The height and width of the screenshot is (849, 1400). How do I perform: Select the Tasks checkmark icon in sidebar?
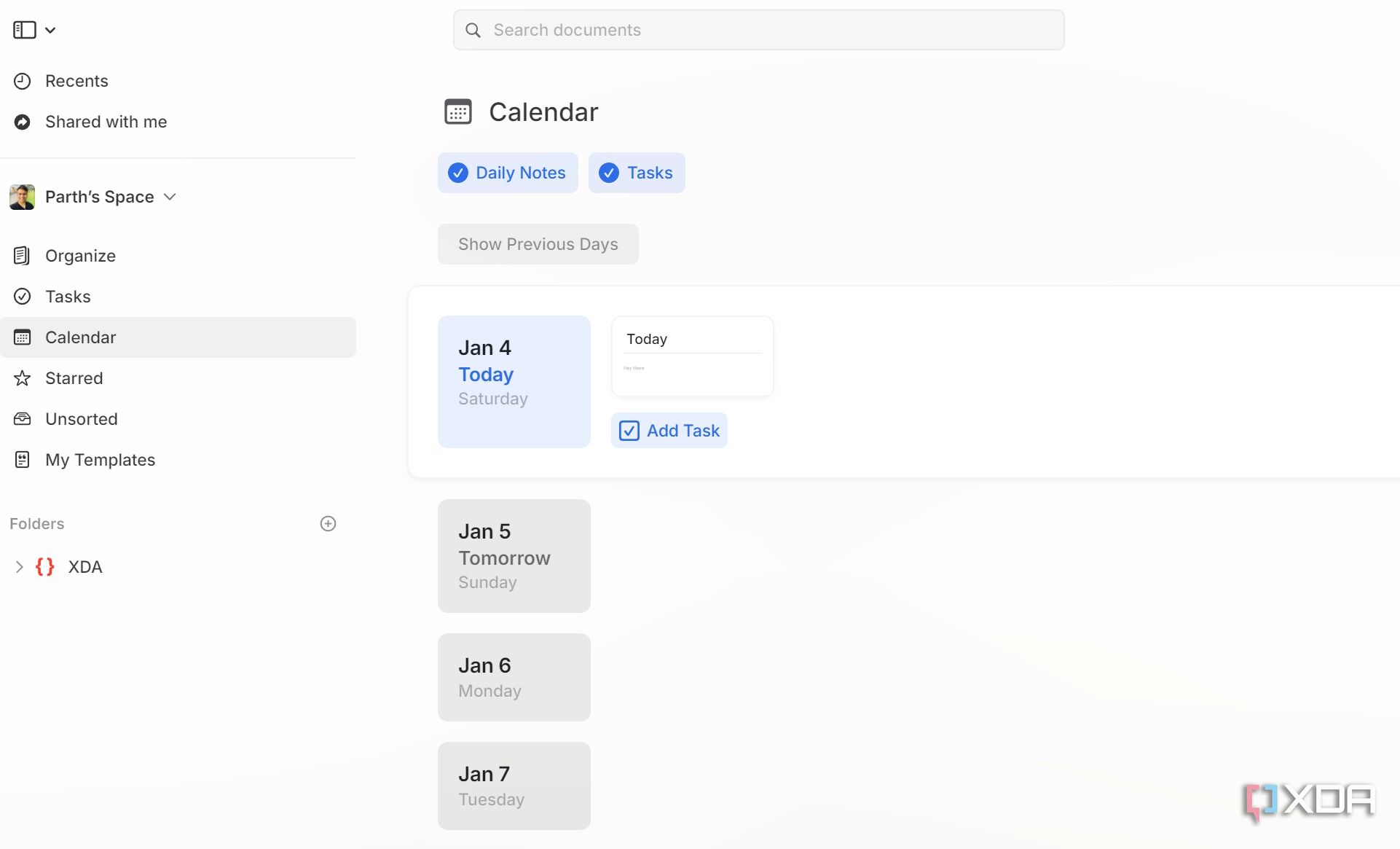coord(21,297)
